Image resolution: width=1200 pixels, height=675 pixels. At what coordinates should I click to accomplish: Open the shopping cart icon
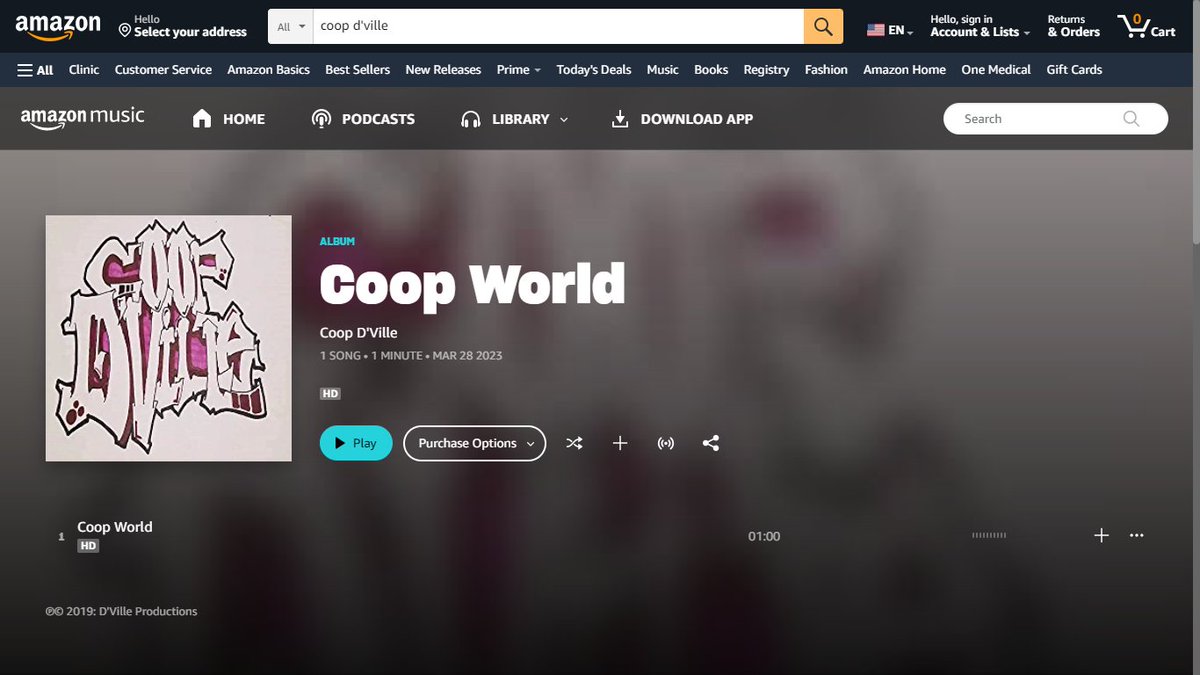pyautogui.click(x=1146, y=26)
